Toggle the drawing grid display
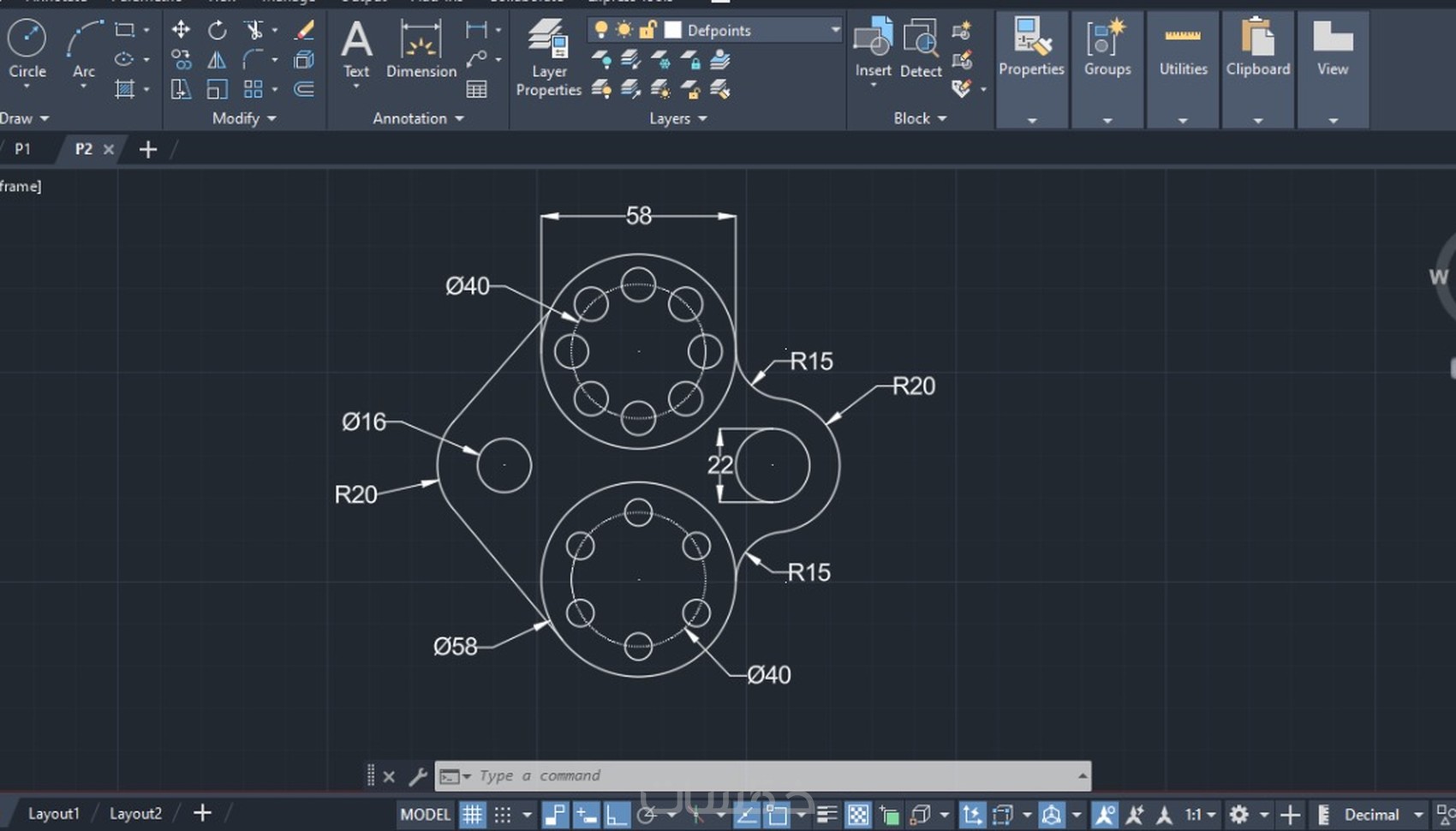Image resolution: width=1456 pixels, height=831 pixels. tap(472, 814)
